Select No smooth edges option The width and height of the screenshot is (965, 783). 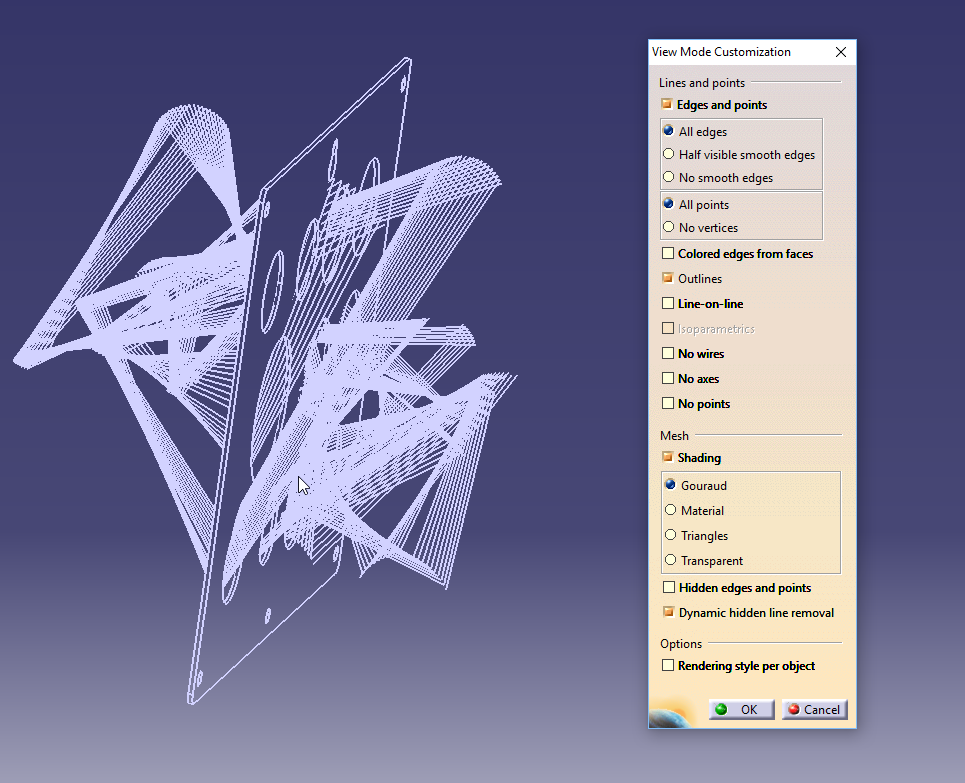coord(668,177)
